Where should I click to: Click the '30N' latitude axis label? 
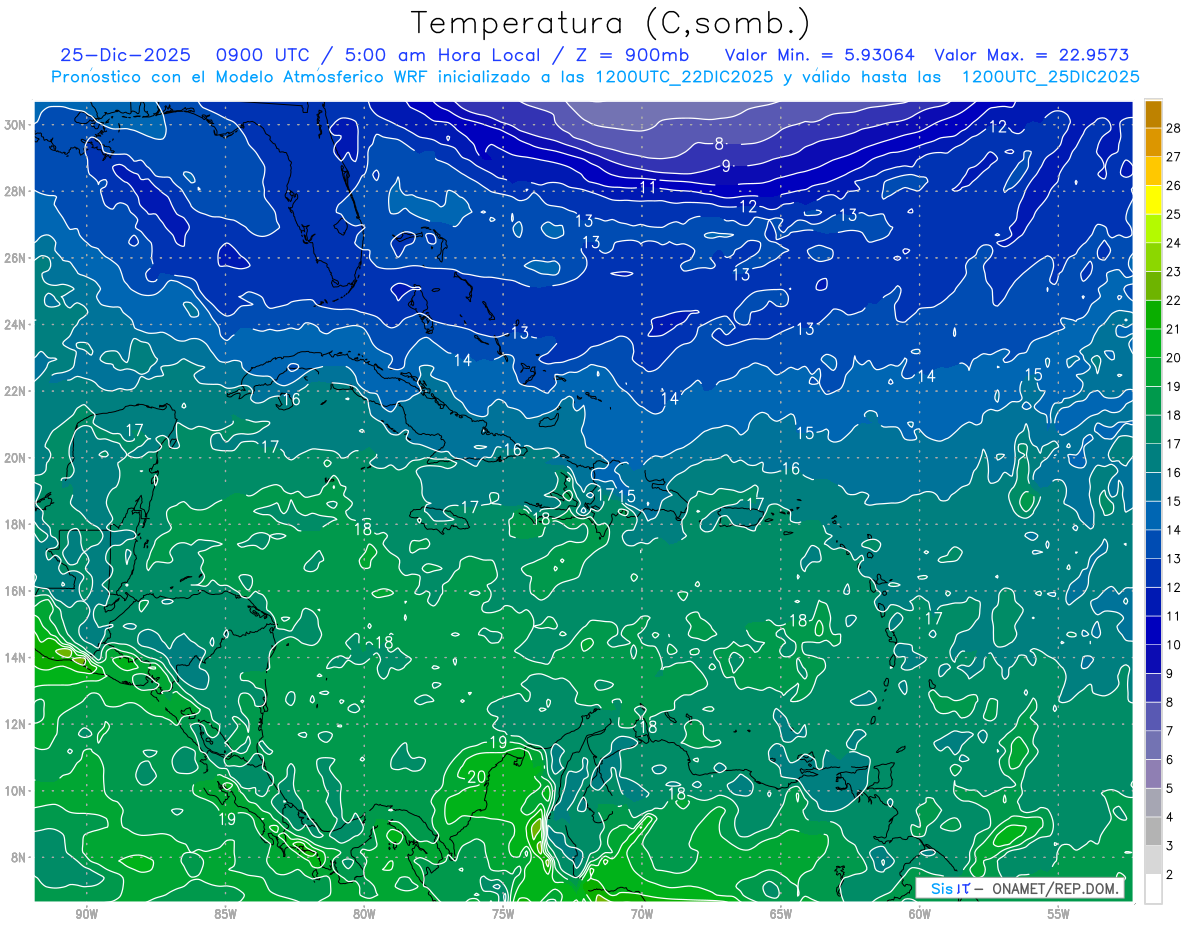click(15, 124)
